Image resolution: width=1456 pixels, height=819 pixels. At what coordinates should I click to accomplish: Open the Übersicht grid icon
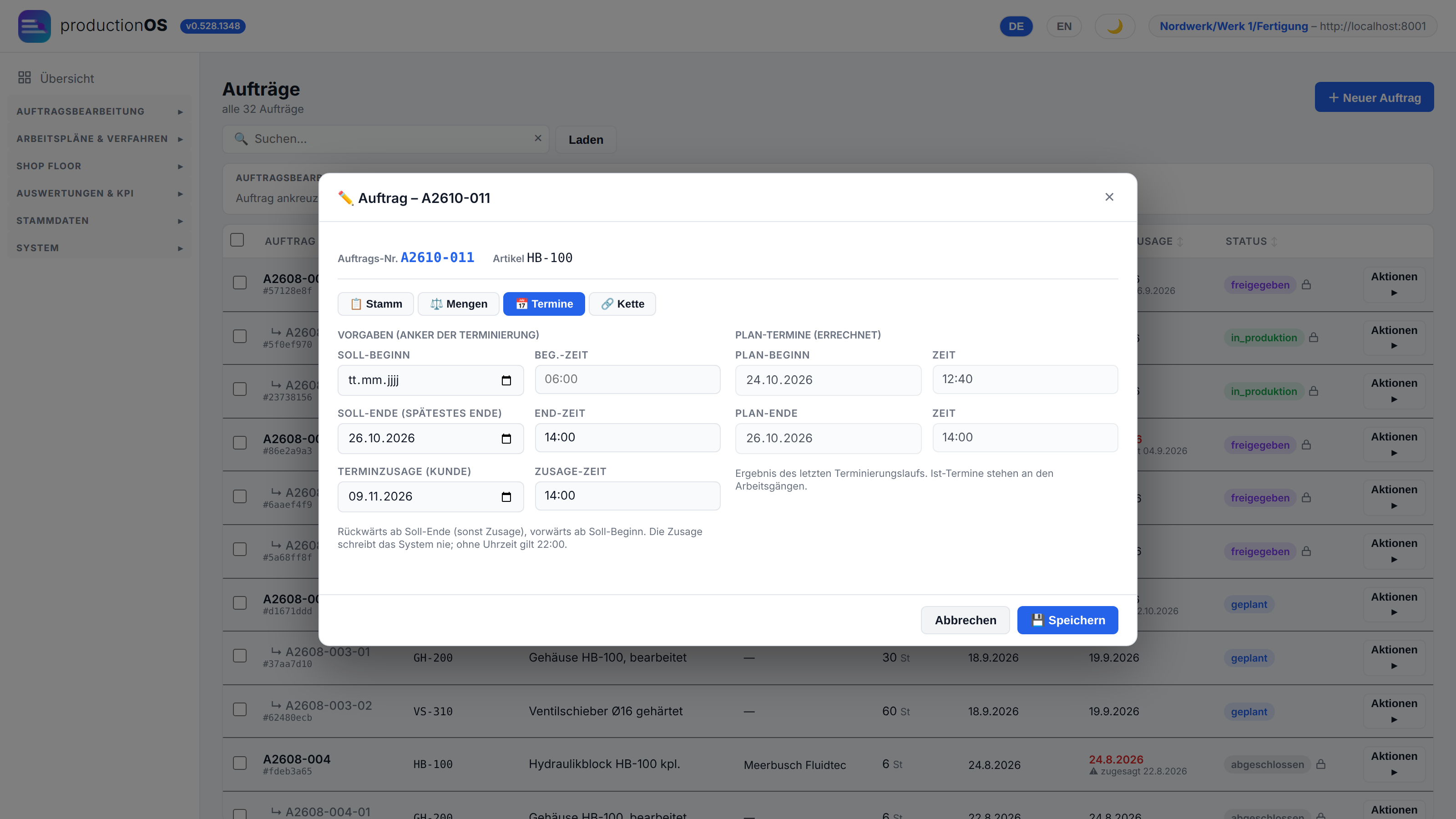[24, 78]
